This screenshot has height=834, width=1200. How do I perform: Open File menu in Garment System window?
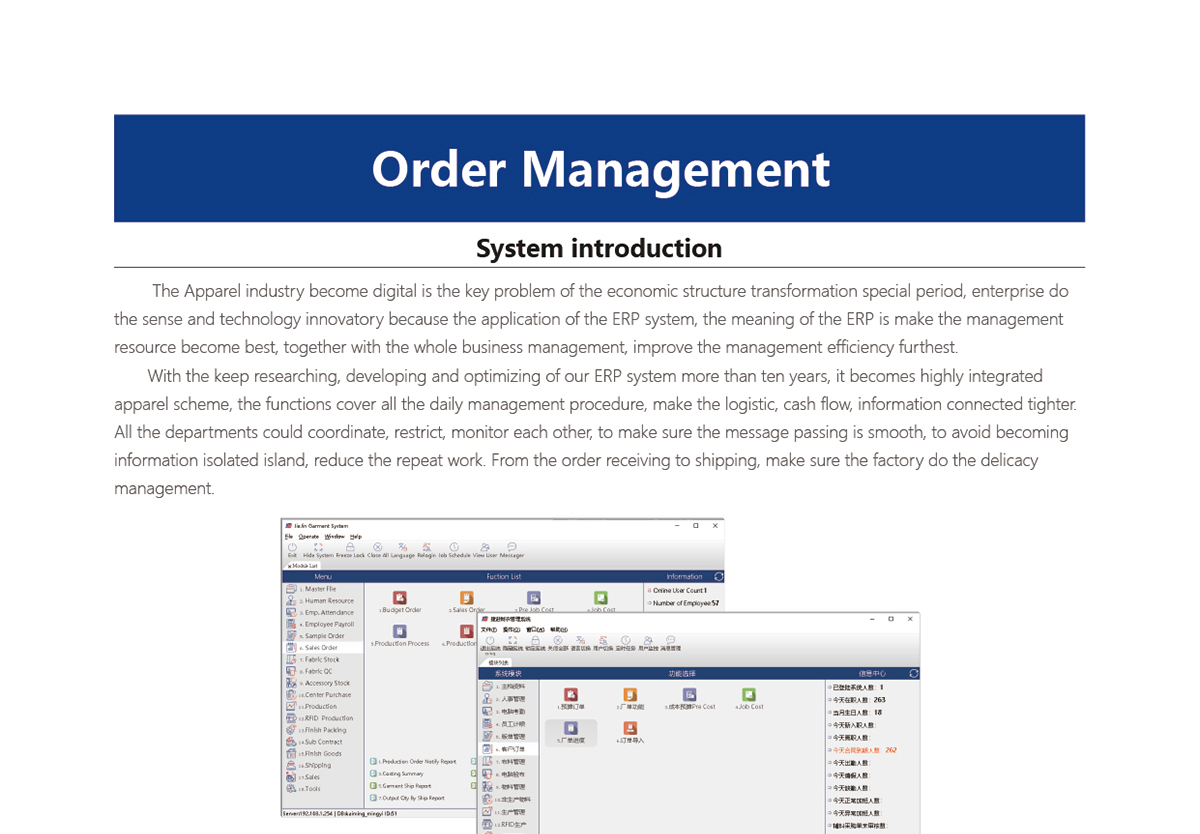tap(289, 536)
